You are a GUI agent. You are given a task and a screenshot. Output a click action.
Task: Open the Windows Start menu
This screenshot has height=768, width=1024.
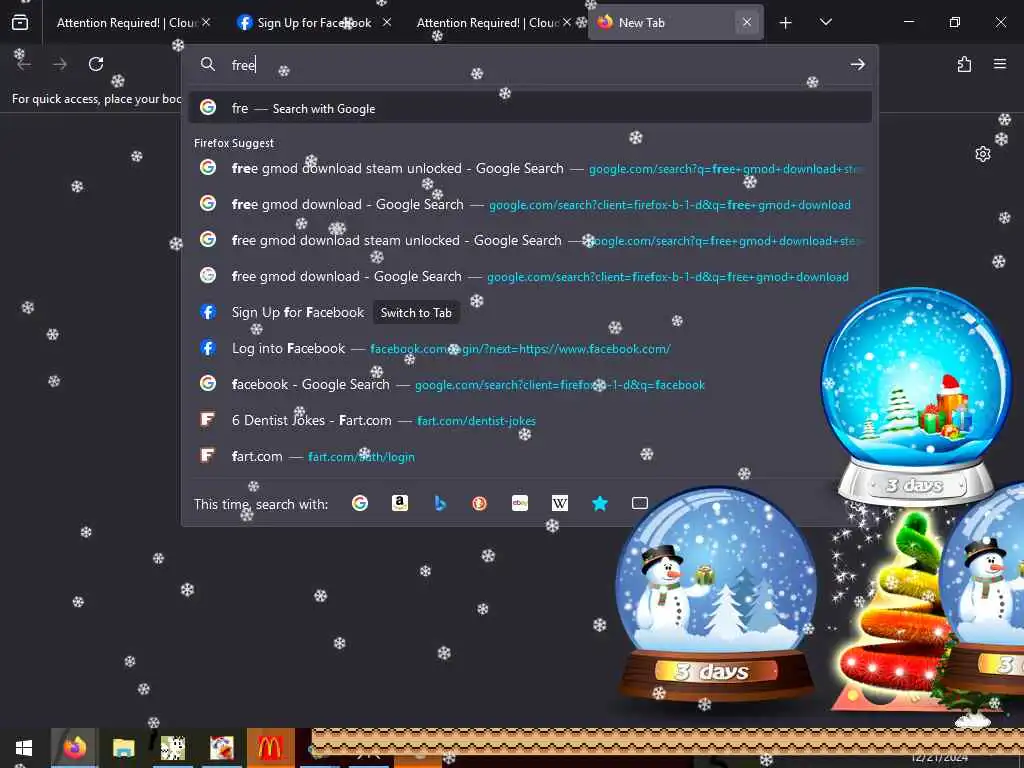[x=24, y=748]
